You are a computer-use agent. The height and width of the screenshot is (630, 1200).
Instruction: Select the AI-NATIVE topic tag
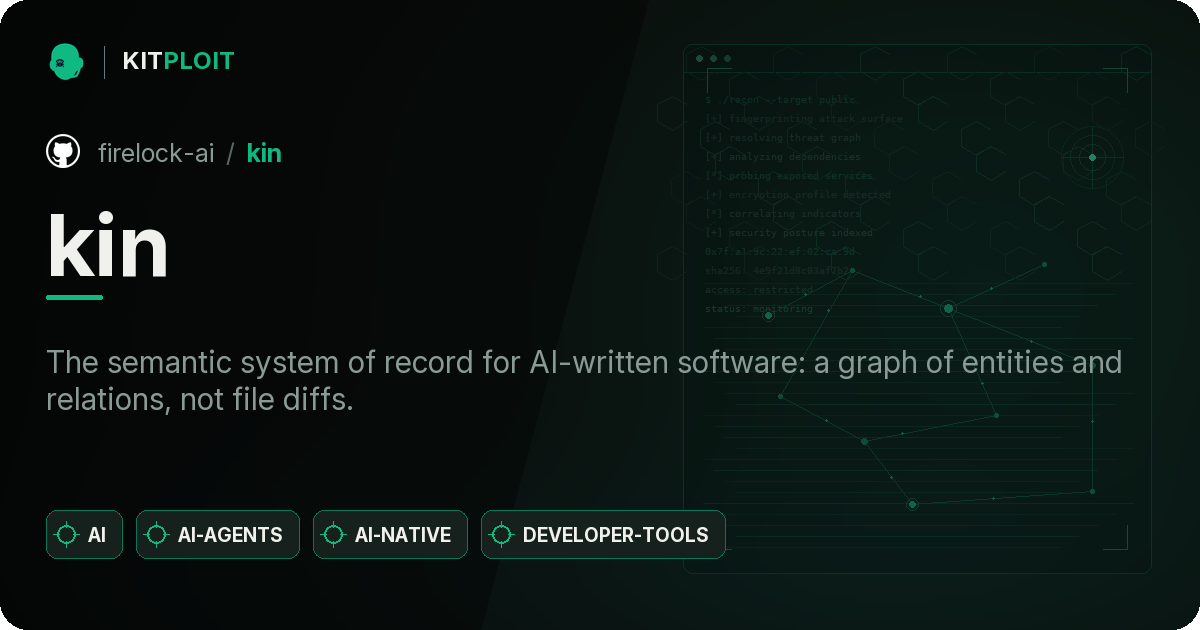pyautogui.click(x=390, y=535)
